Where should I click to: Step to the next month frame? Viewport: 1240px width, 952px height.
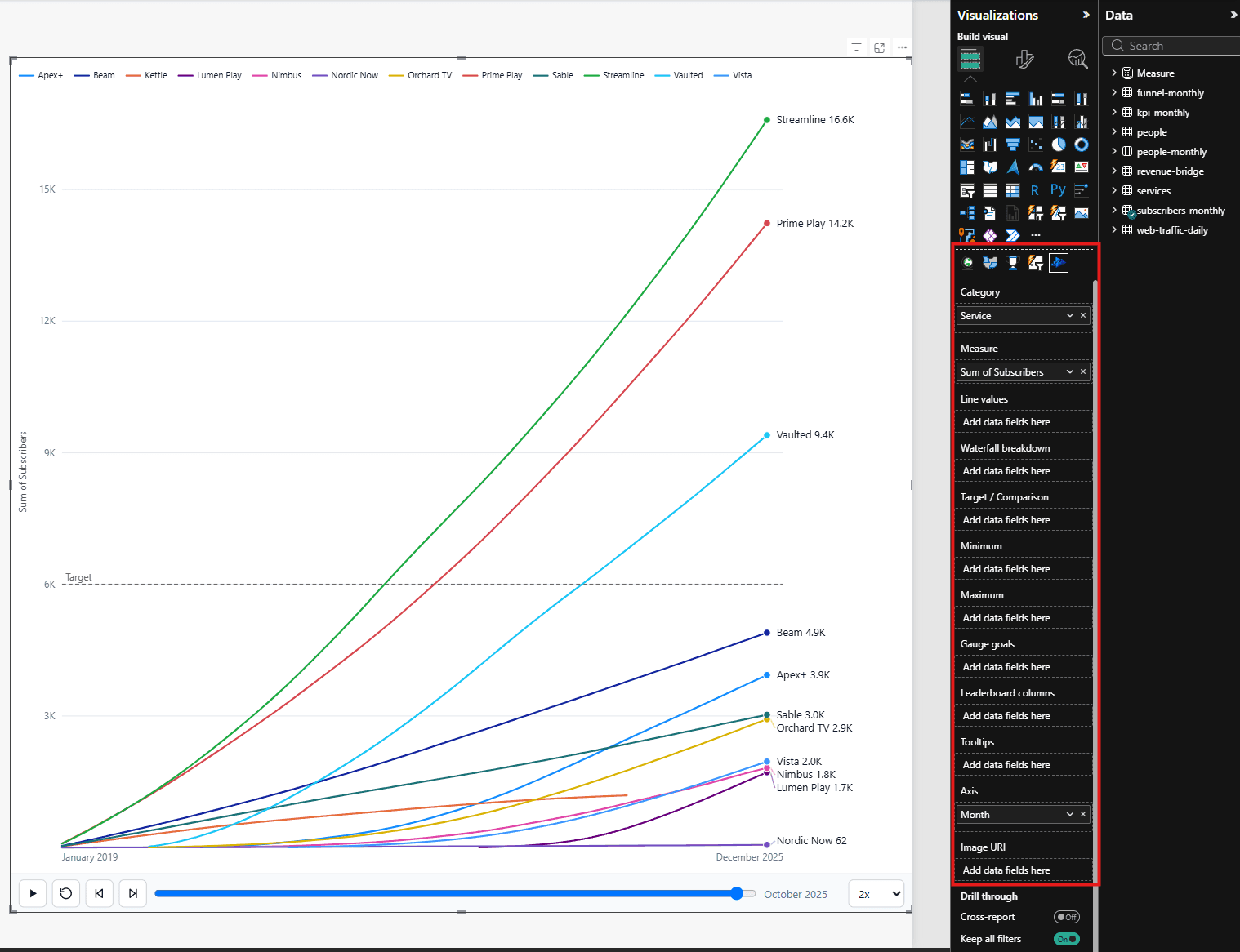pos(132,894)
